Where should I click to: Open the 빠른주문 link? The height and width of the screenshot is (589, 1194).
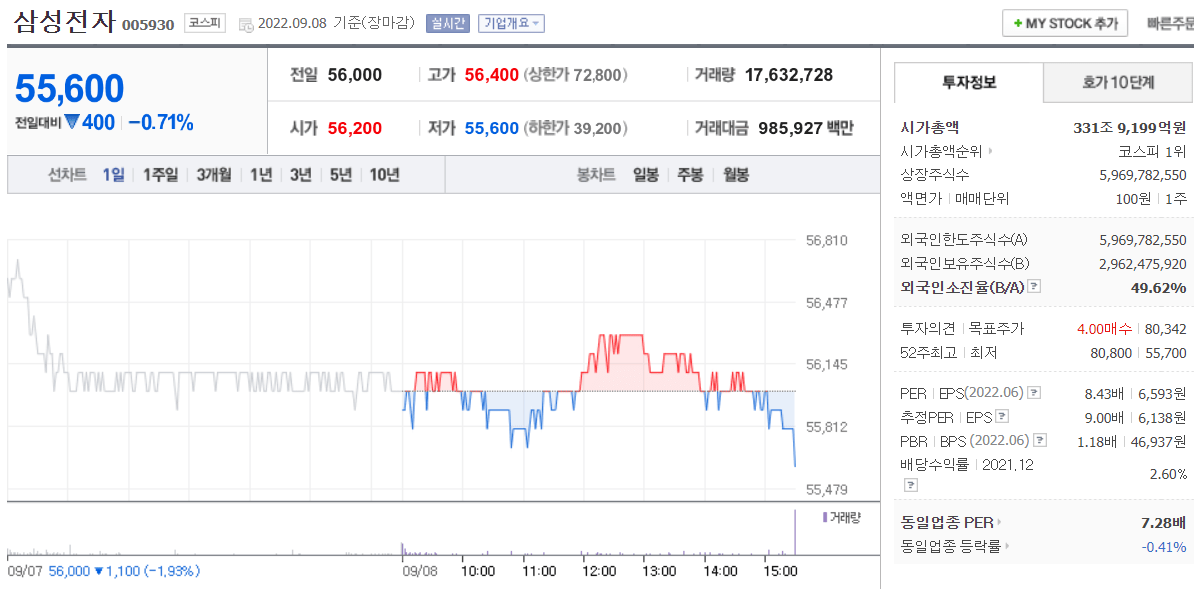(x=1170, y=24)
